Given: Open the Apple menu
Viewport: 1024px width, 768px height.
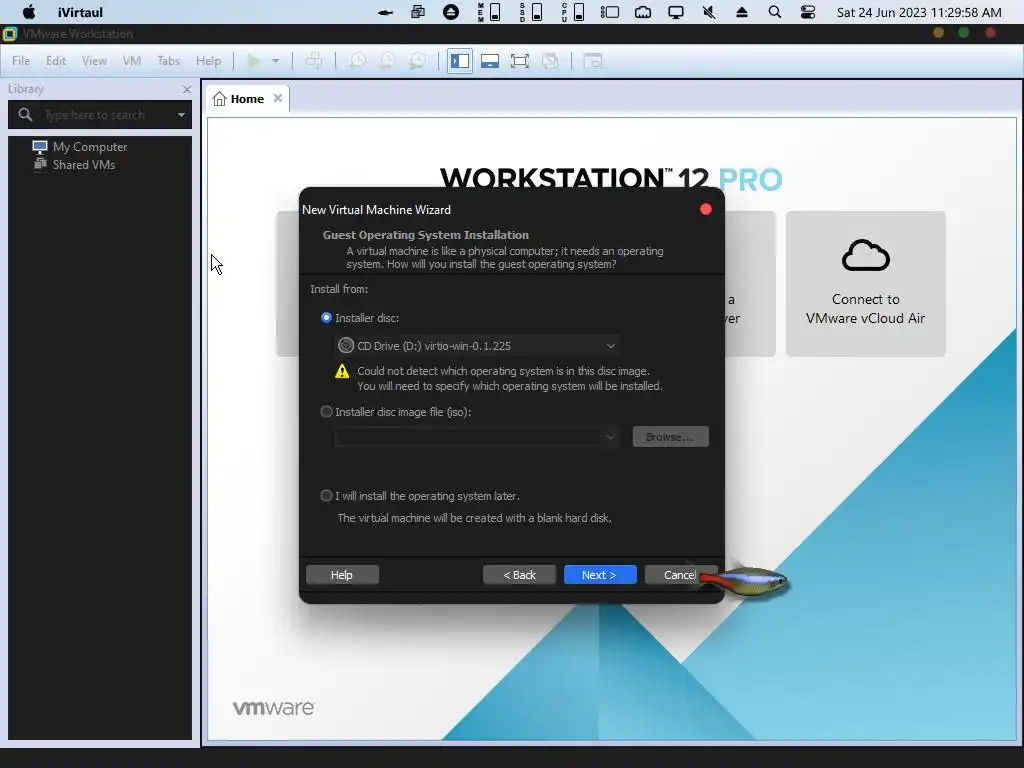Looking at the screenshot, I should (x=29, y=12).
